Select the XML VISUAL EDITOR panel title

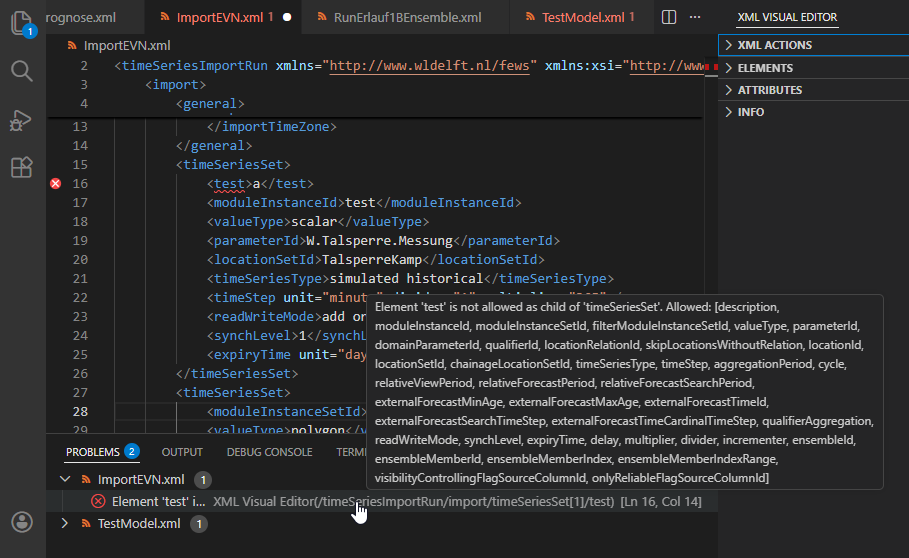pos(787,17)
